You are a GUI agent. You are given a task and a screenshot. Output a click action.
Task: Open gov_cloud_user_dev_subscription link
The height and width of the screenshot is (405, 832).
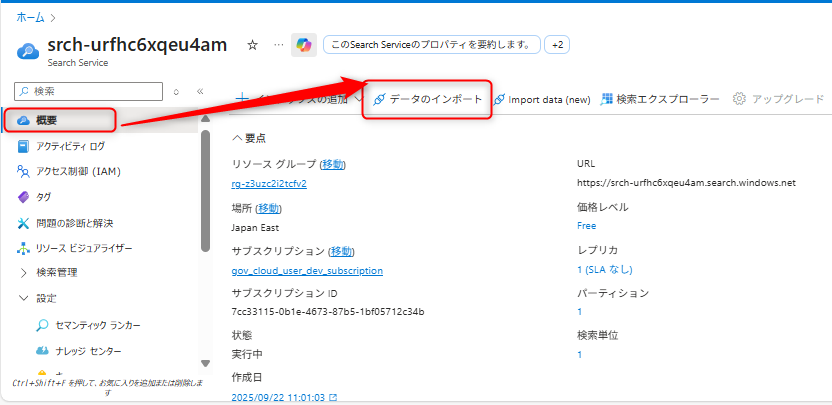click(x=307, y=271)
